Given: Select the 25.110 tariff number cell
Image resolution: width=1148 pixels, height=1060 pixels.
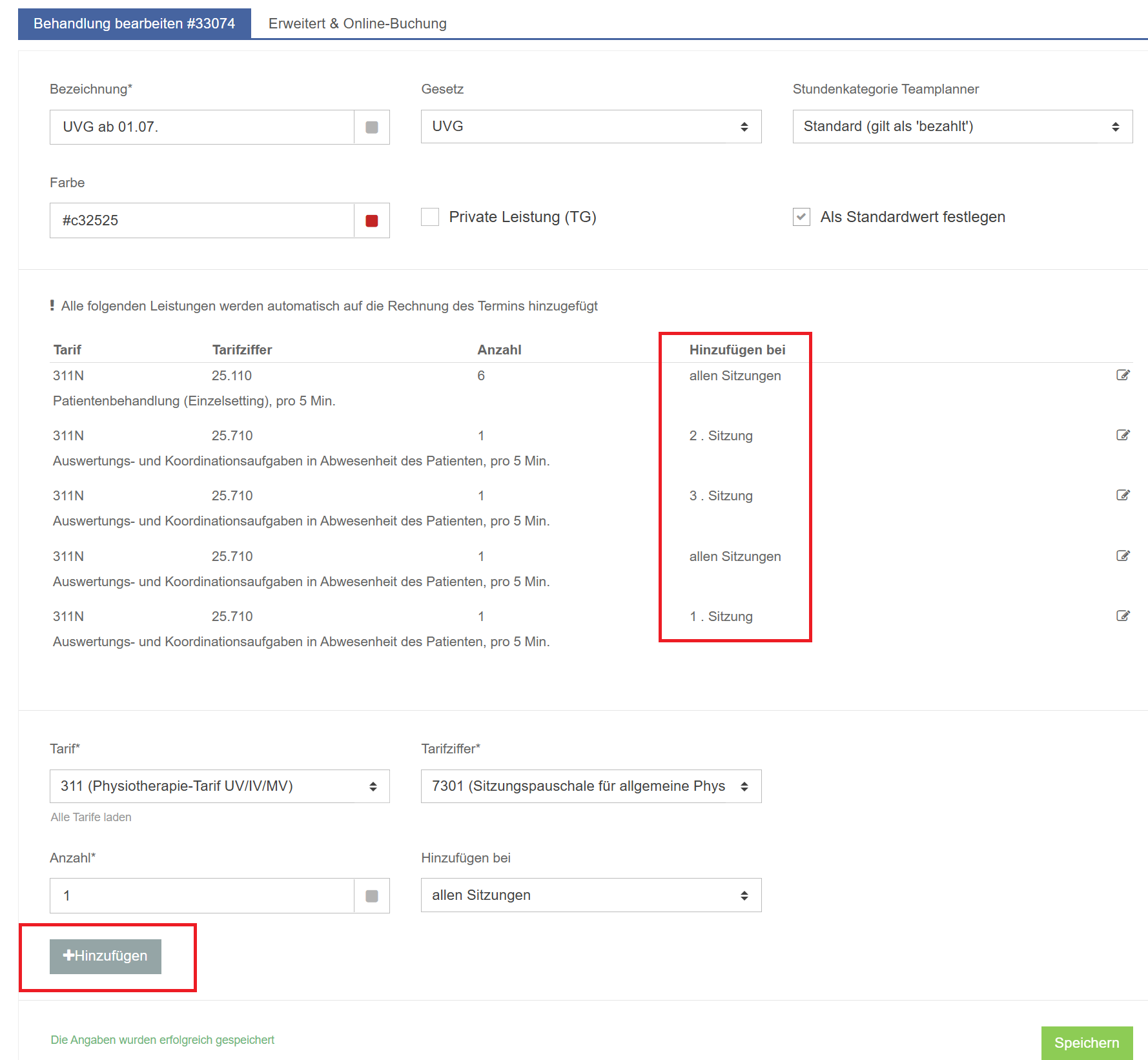Looking at the screenshot, I should (232, 376).
